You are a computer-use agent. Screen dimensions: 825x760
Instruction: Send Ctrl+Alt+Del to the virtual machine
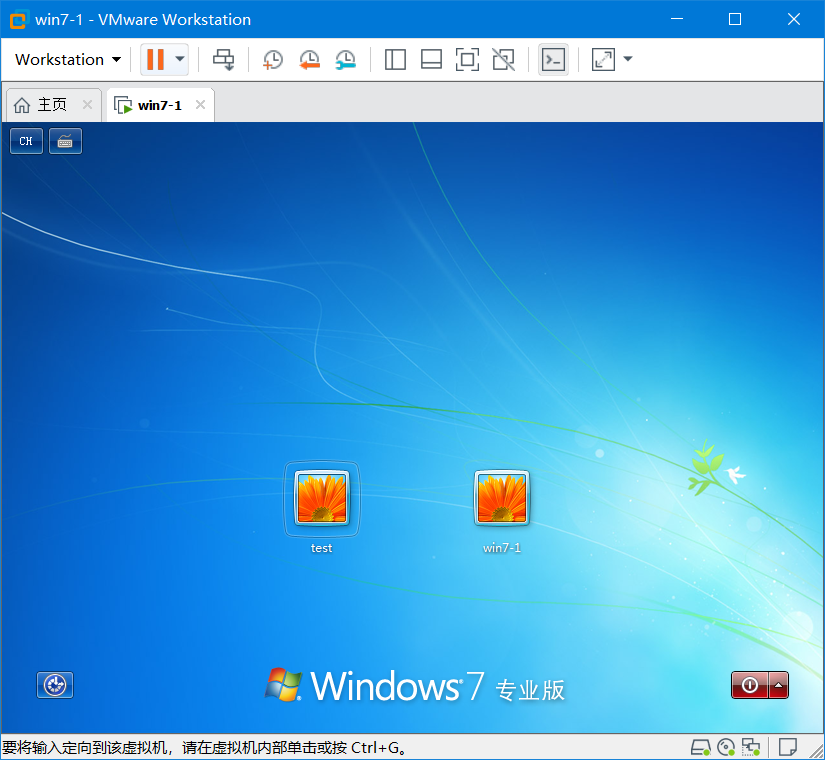click(x=224, y=59)
